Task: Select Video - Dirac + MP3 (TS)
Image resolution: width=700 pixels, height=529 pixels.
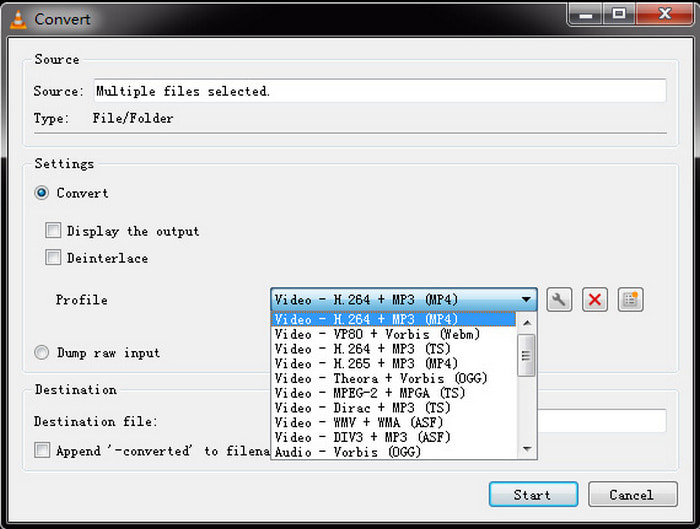Action: [x=393, y=408]
